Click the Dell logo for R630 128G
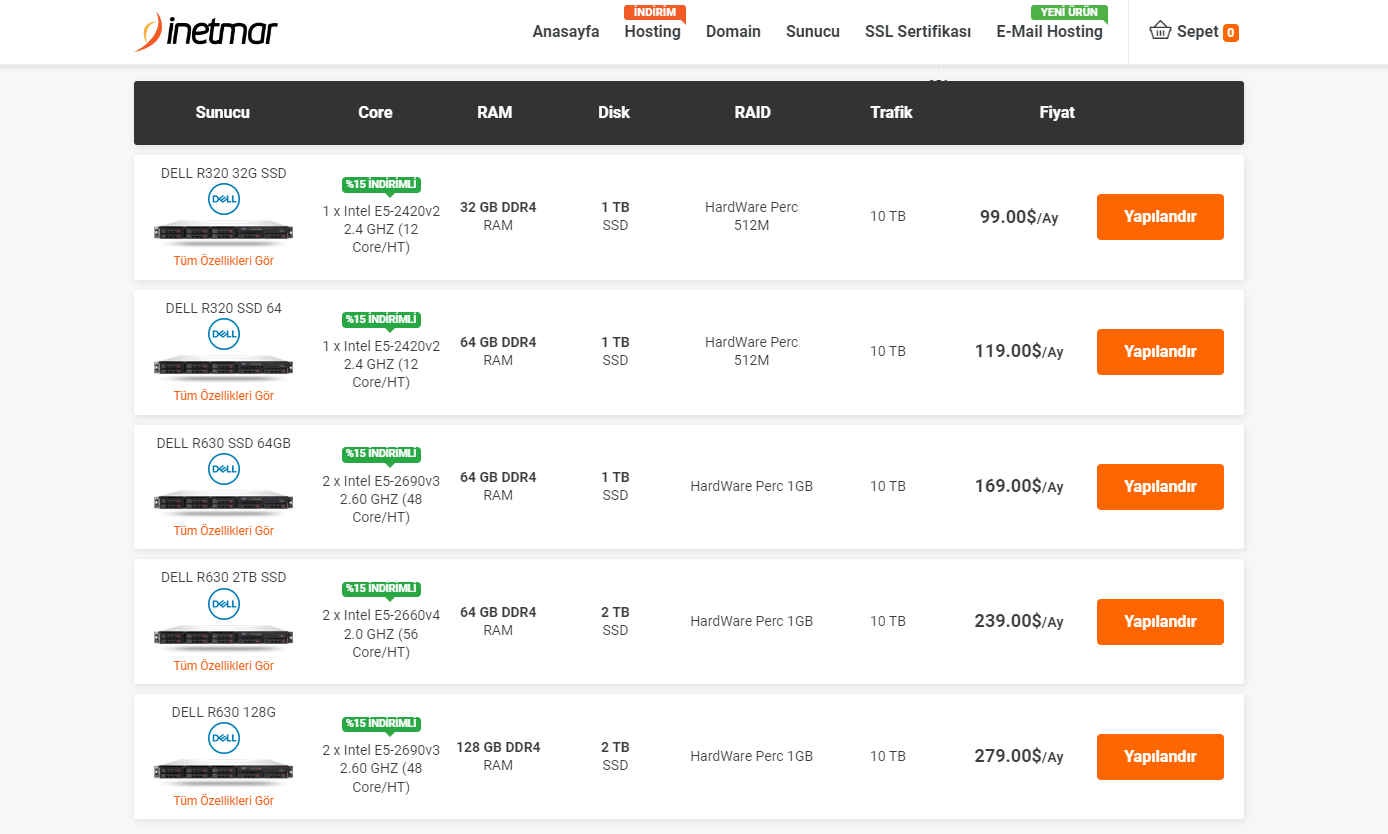Screen dimensions: 1388x834 pyautogui.click(x=224, y=739)
